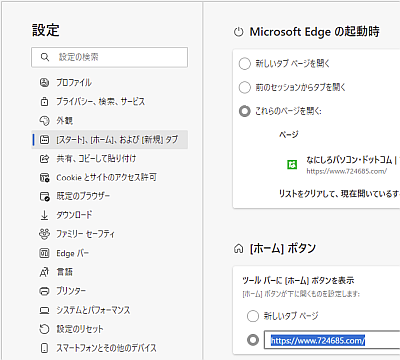Click the 設定の検索 search field
The width and height of the screenshot is (400, 360).
pyautogui.click(x=110, y=57)
